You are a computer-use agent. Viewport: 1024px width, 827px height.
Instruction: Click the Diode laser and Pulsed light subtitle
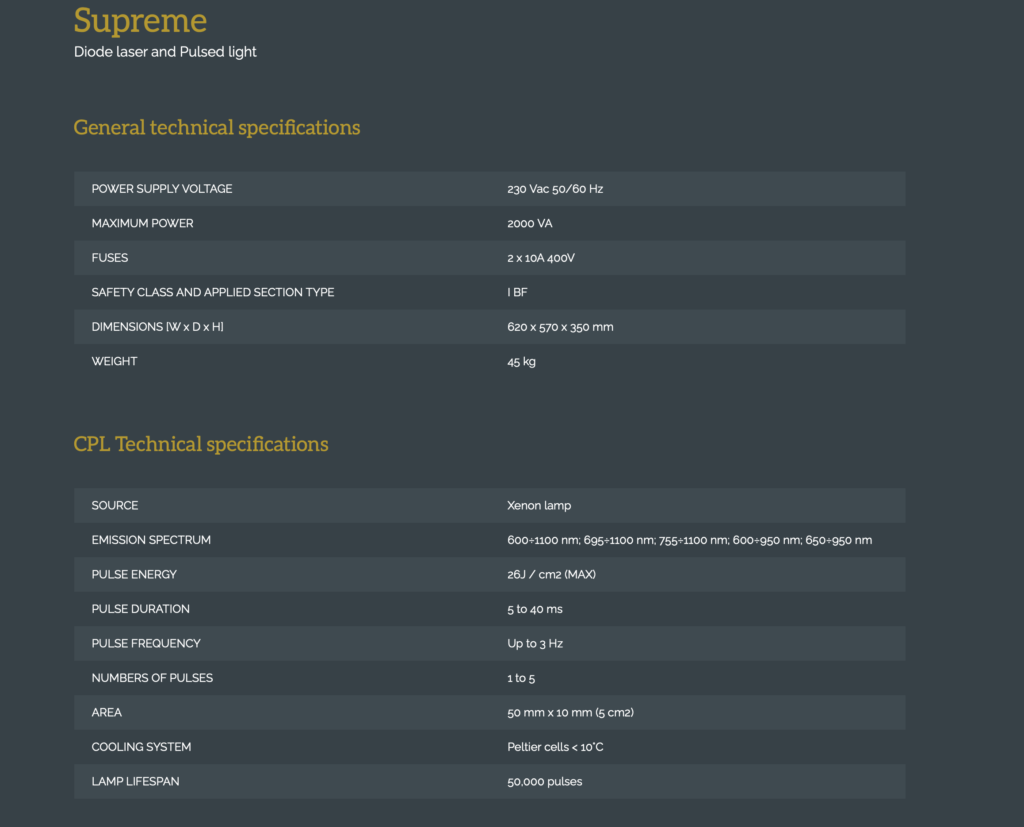[x=165, y=52]
